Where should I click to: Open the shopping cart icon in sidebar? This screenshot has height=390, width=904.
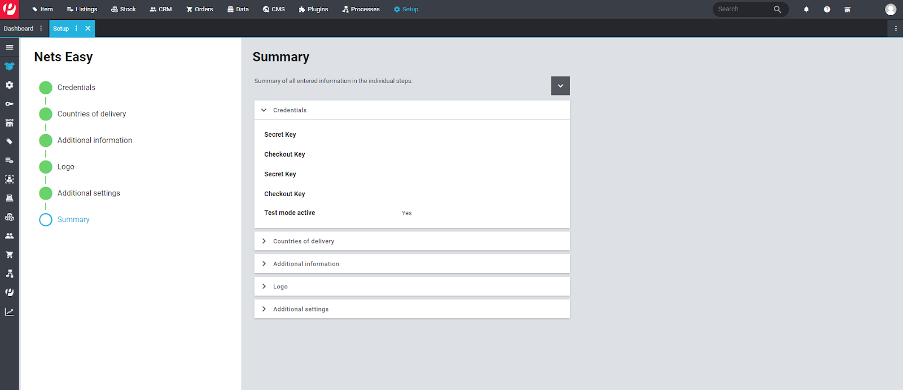pyautogui.click(x=9, y=254)
